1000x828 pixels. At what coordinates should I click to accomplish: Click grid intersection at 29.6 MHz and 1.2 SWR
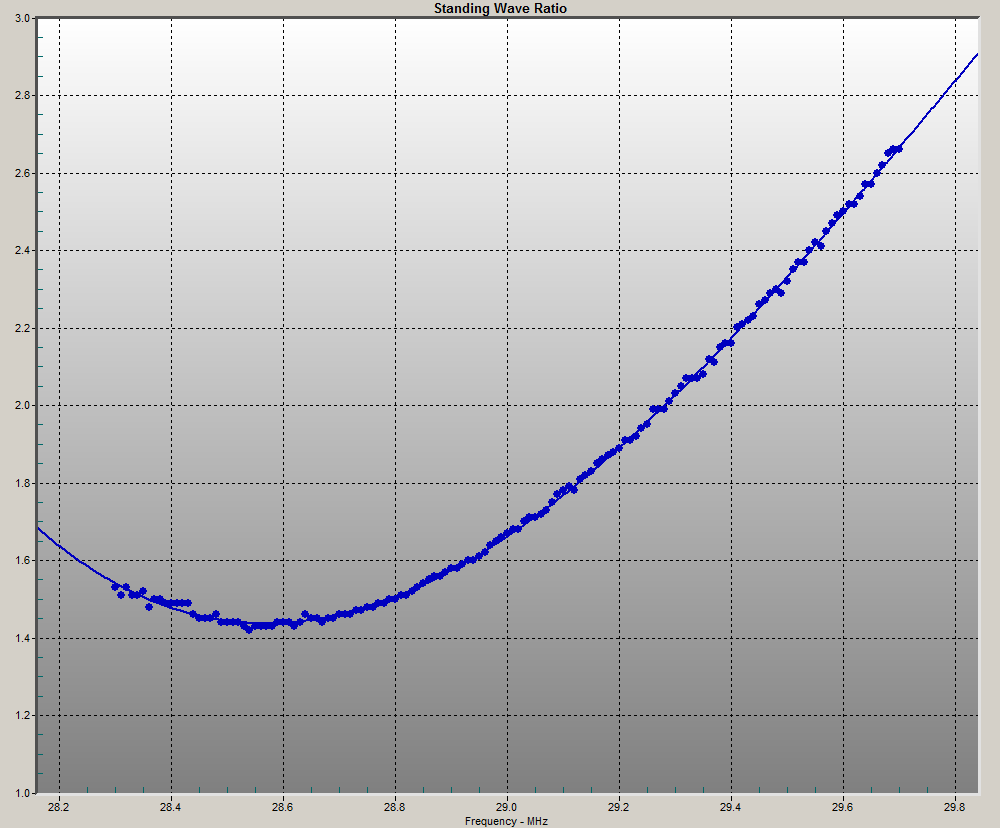coord(843,716)
